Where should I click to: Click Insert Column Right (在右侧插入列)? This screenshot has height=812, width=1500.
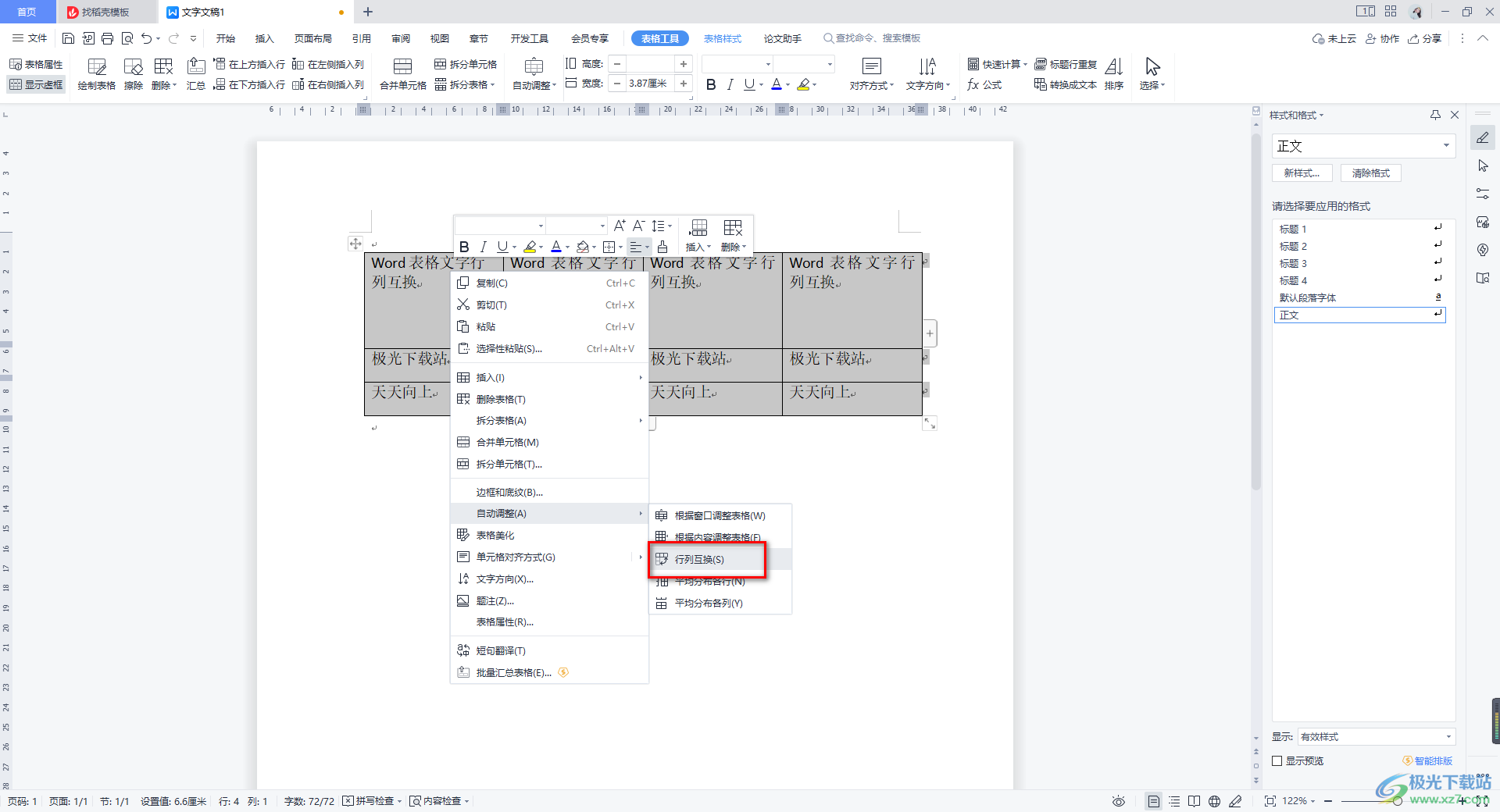click(328, 84)
